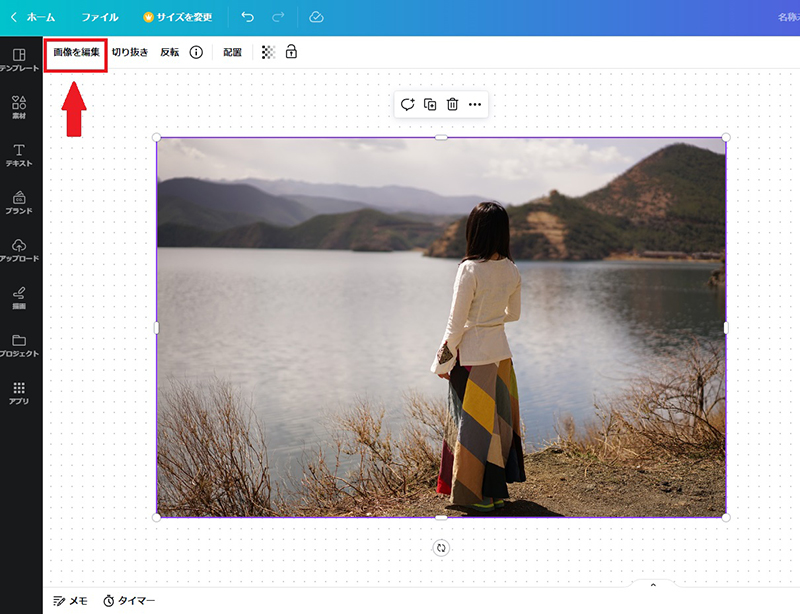Screen dimensions: 800x614
Task: Open the 素材 (Elements) panel
Action: tap(18, 105)
